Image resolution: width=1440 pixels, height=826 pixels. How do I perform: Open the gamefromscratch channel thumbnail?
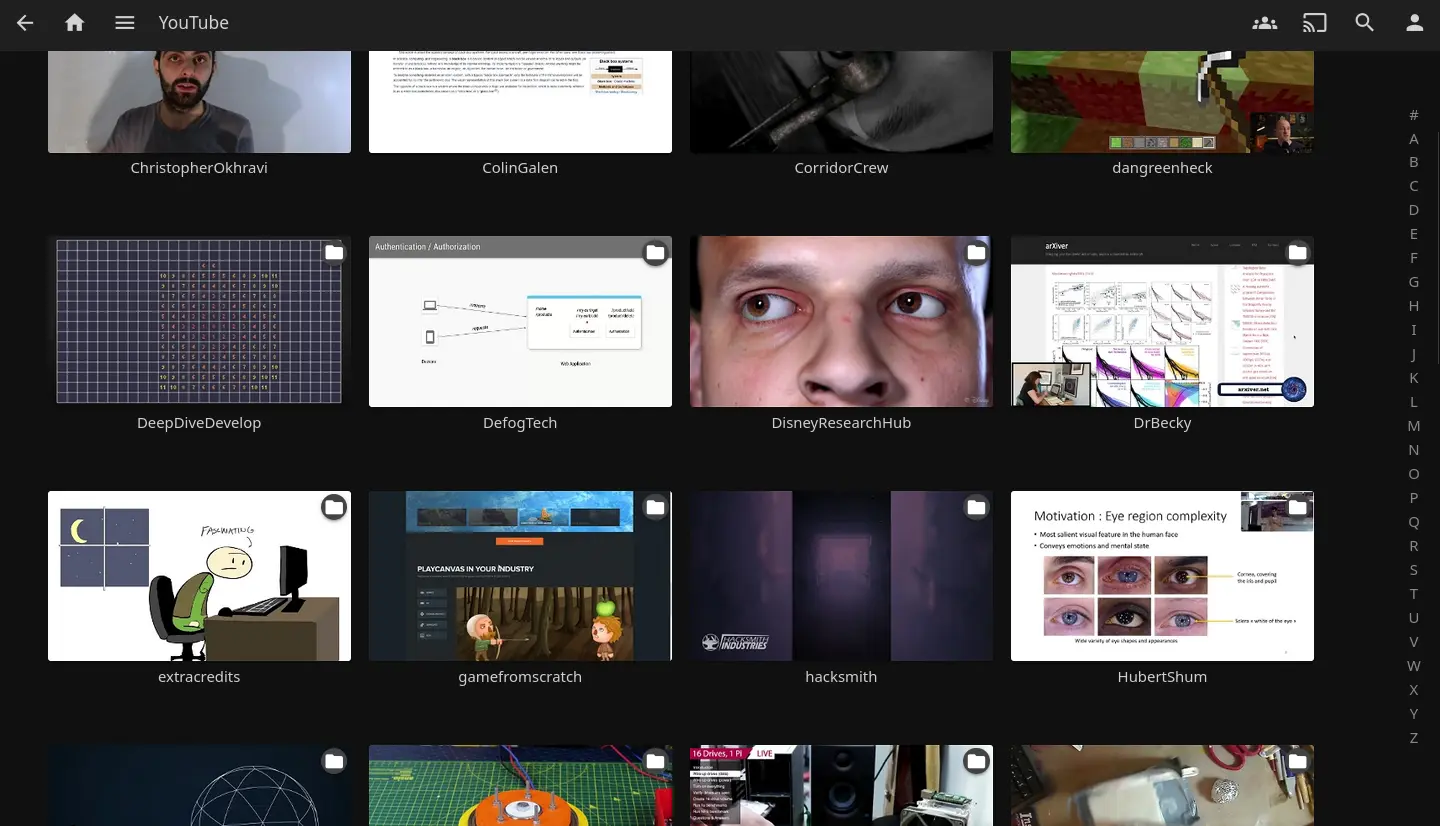(520, 576)
